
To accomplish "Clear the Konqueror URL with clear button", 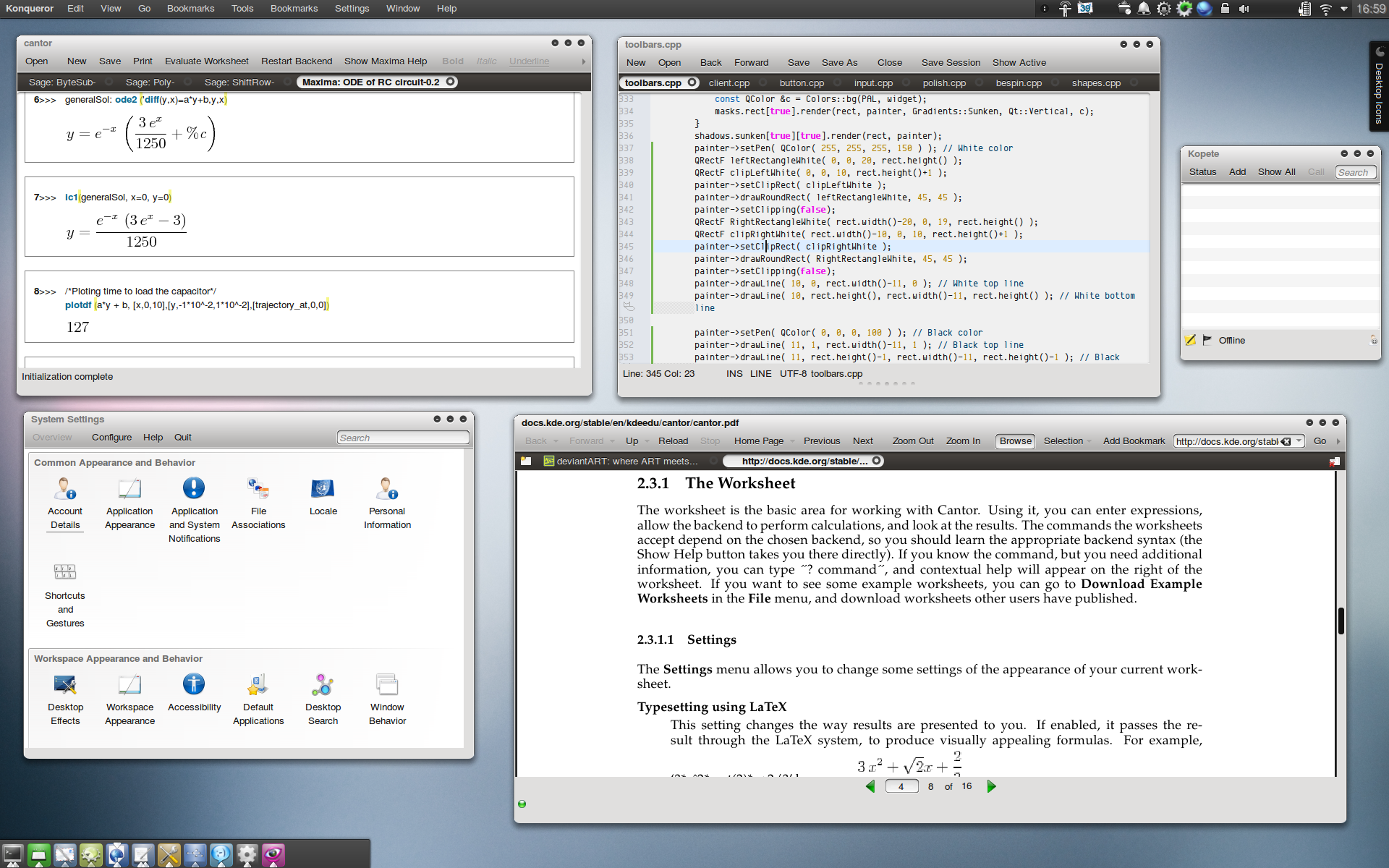I will [1286, 441].
